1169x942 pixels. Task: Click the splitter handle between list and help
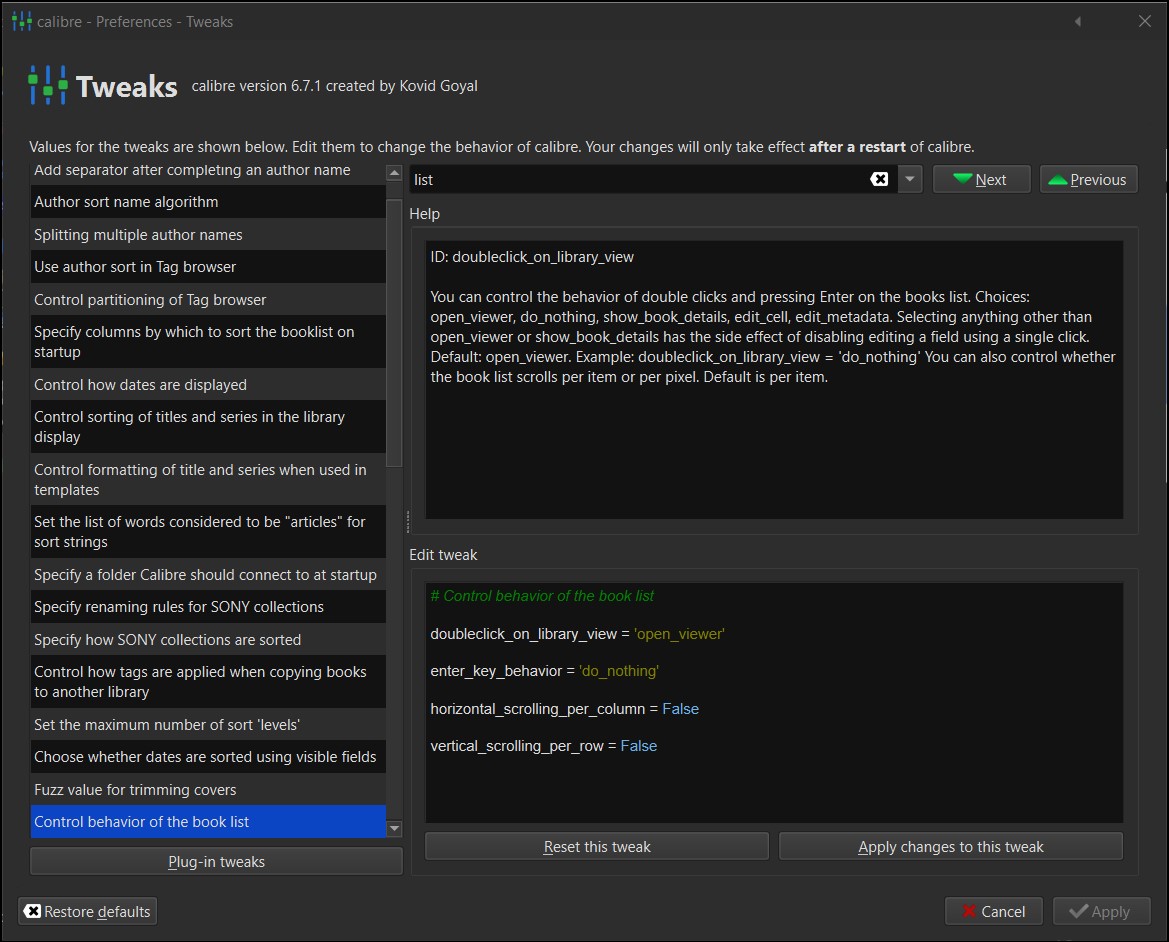(407, 521)
